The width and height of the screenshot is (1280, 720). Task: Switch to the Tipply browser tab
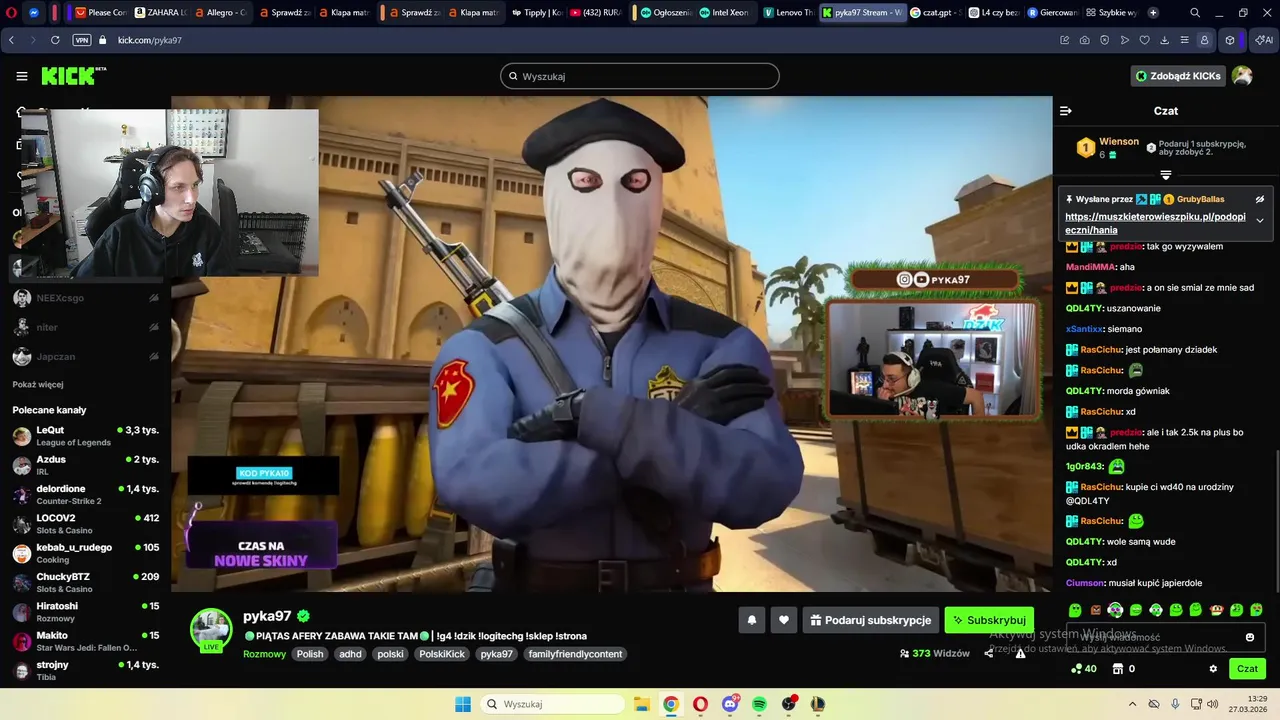(x=538, y=13)
